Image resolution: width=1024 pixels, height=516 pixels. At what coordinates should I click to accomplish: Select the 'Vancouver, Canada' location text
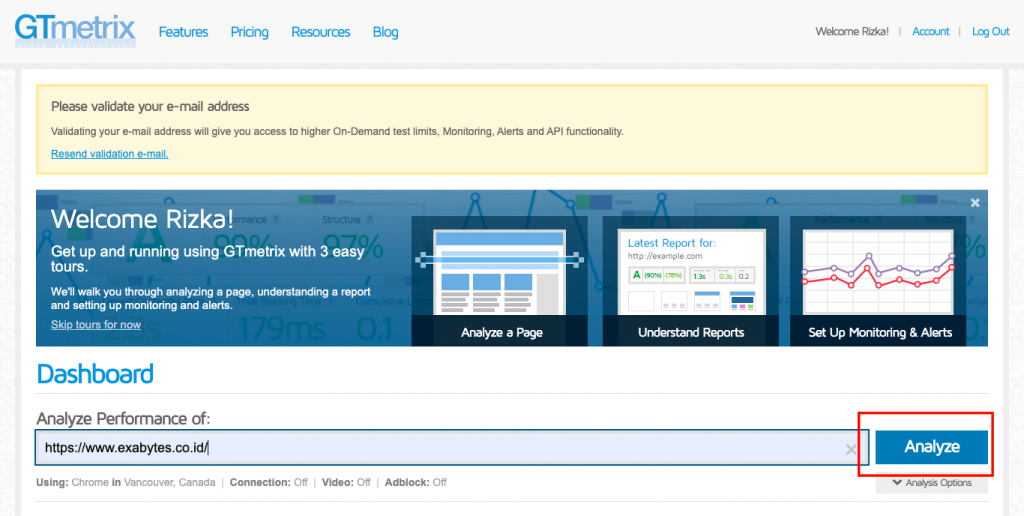pos(170,483)
